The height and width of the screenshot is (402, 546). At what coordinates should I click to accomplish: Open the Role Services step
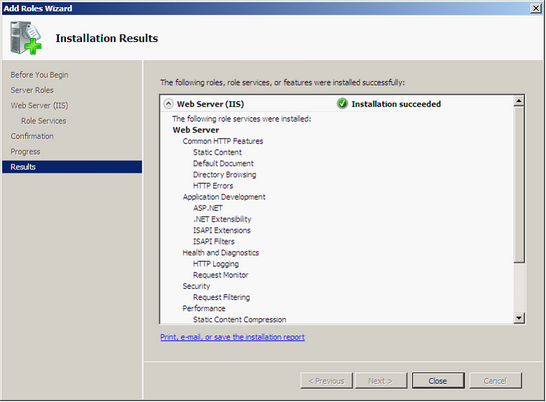coord(44,121)
